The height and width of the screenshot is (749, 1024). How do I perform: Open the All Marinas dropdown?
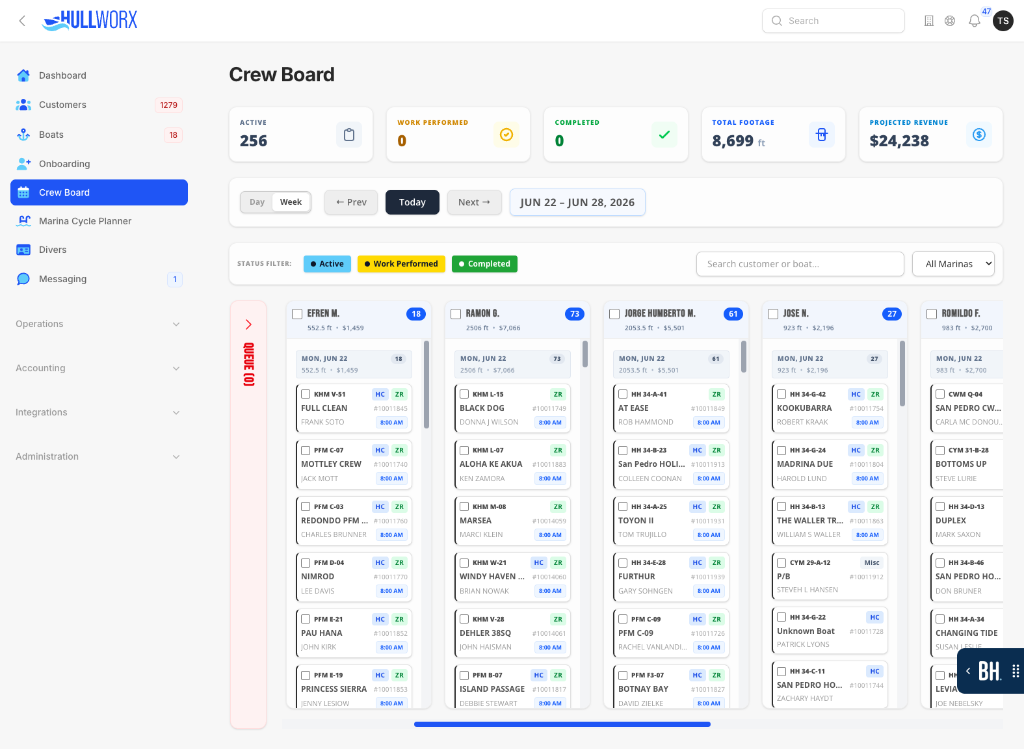click(x=953, y=264)
